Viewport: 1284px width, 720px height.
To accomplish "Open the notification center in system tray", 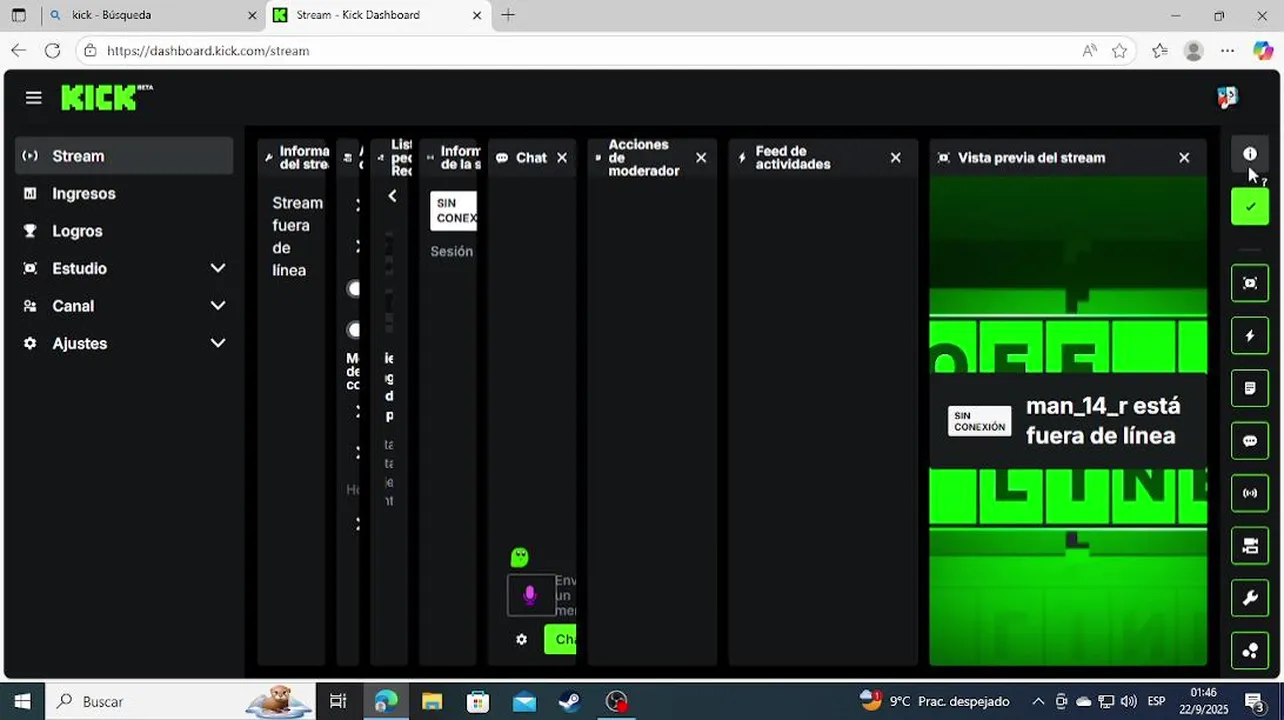I will click(x=1254, y=701).
